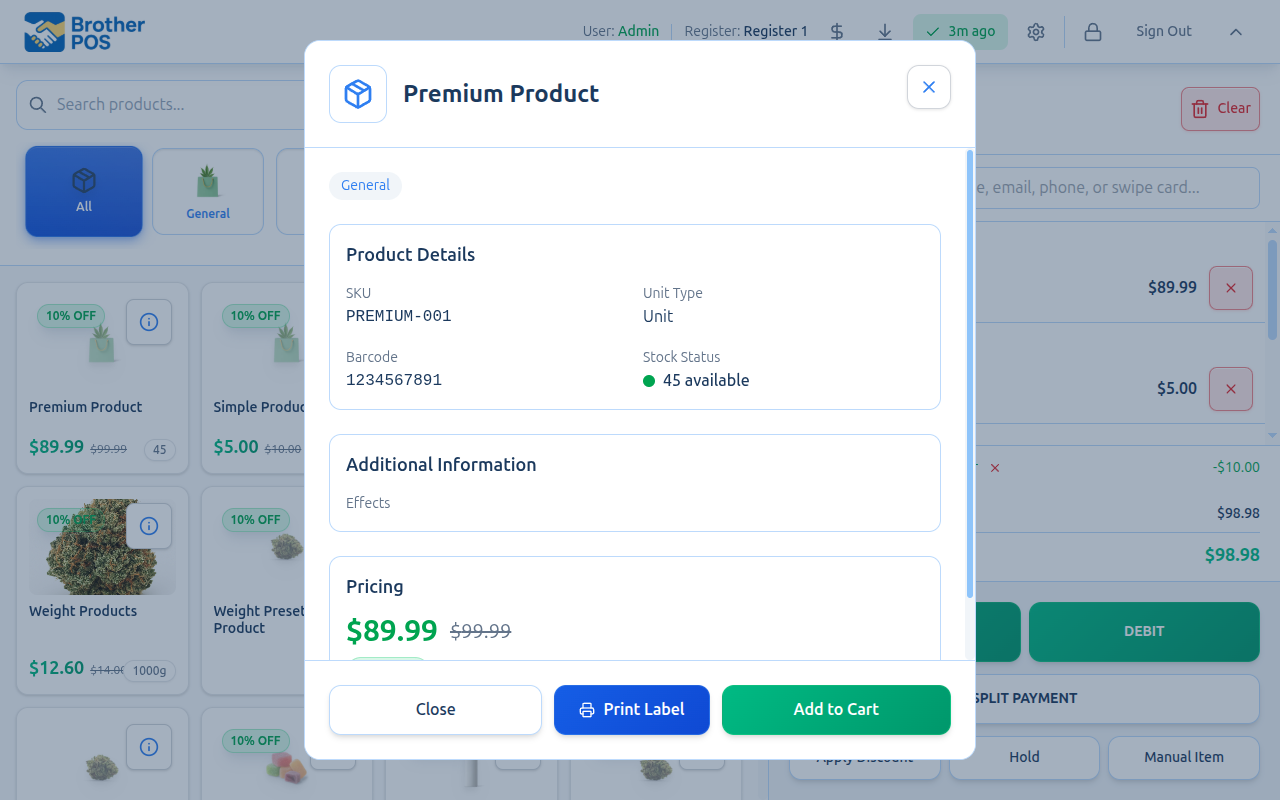The width and height of the screenshot is (1280, 800).
Task: Clear the cart with Clear button
Action: [x=1220, y=109]
